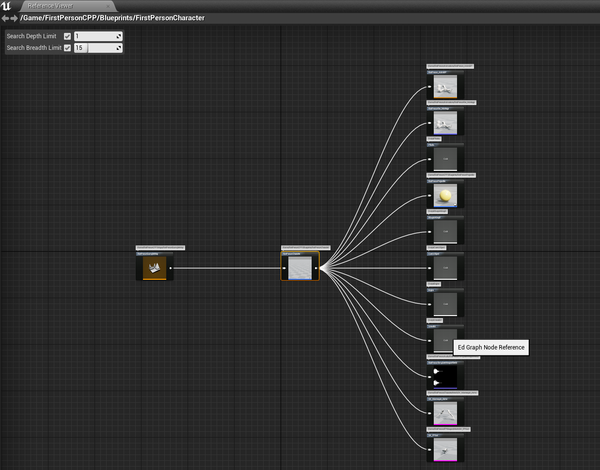Screen dimensions: 600x470
Task: Click the forward navigation arrow
Action: [14, 18]
